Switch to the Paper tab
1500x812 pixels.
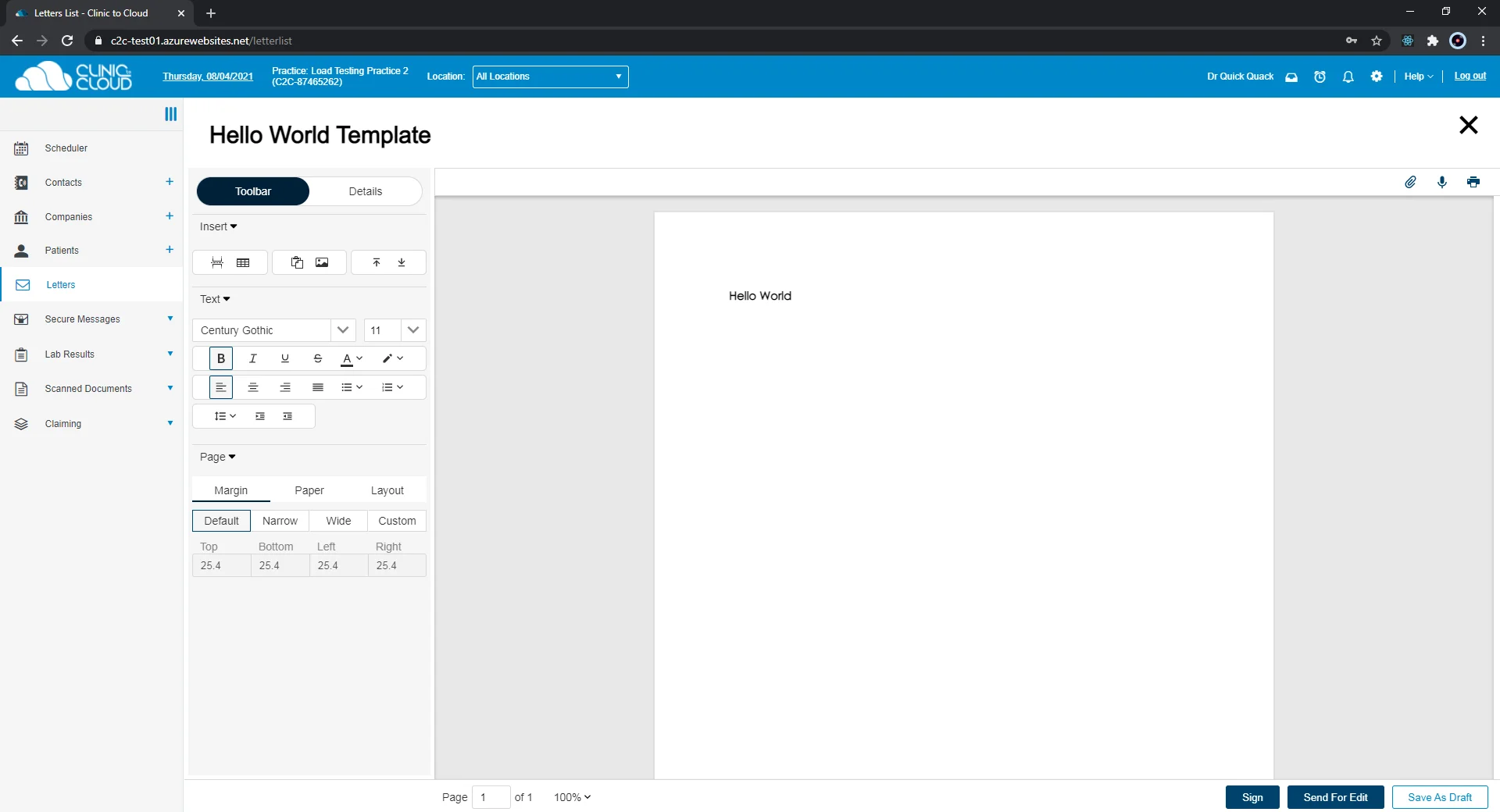click(309, 490)
